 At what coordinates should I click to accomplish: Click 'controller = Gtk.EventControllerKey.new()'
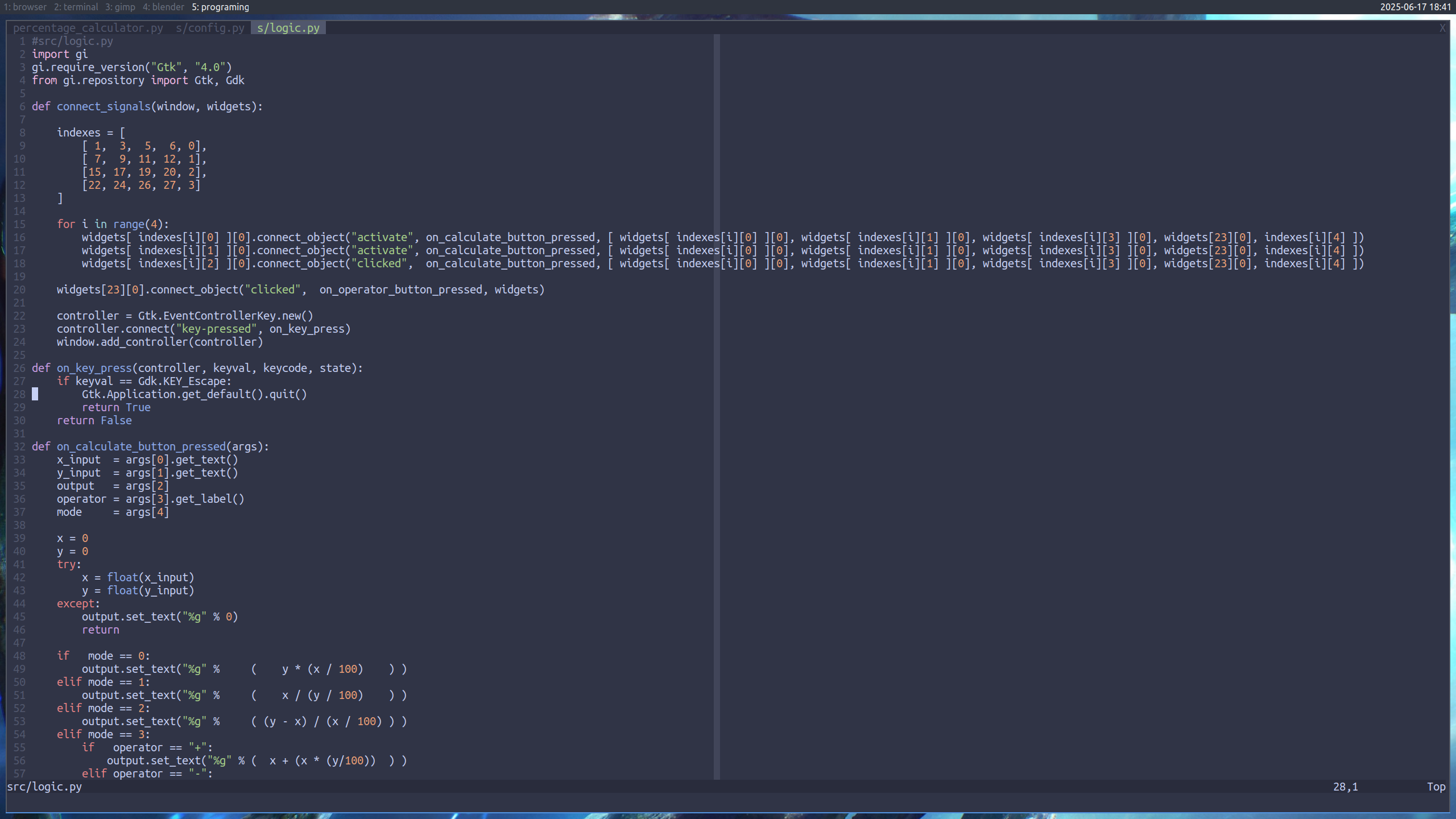pos(185,316)
